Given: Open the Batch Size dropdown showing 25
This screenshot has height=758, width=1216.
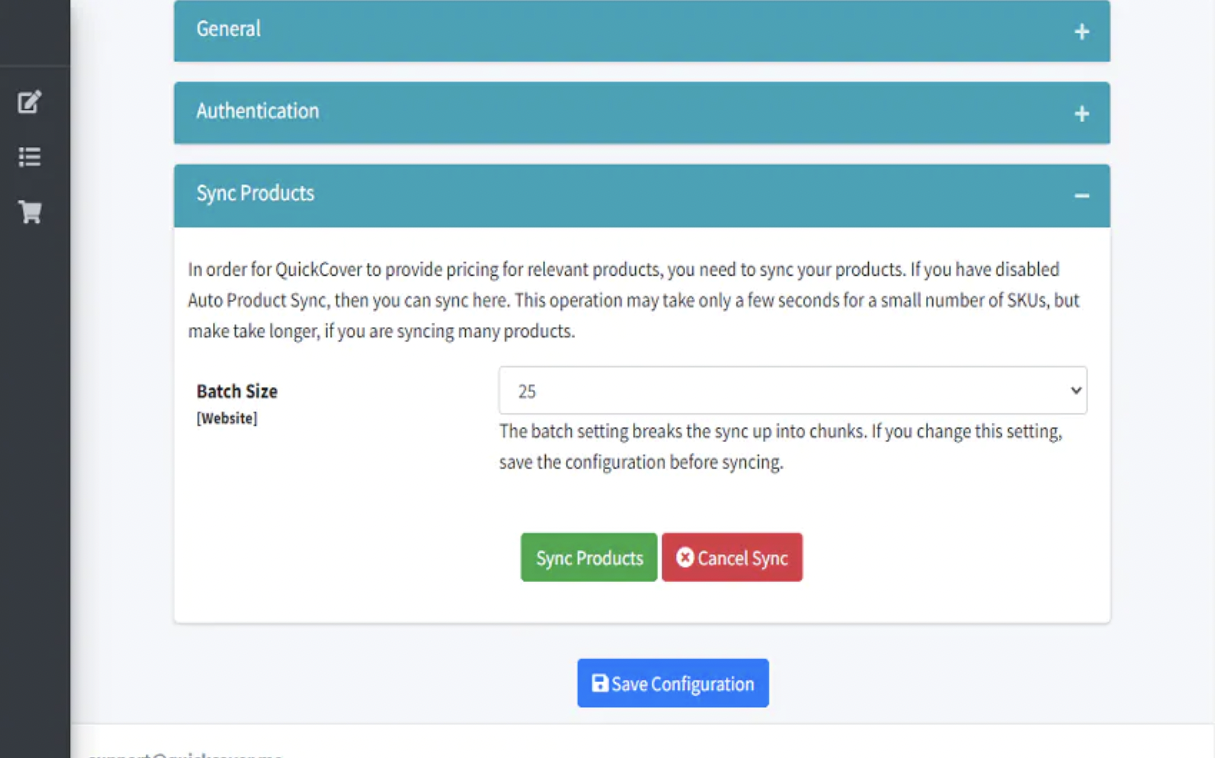Looking at the screenshot, I should 780,391.
